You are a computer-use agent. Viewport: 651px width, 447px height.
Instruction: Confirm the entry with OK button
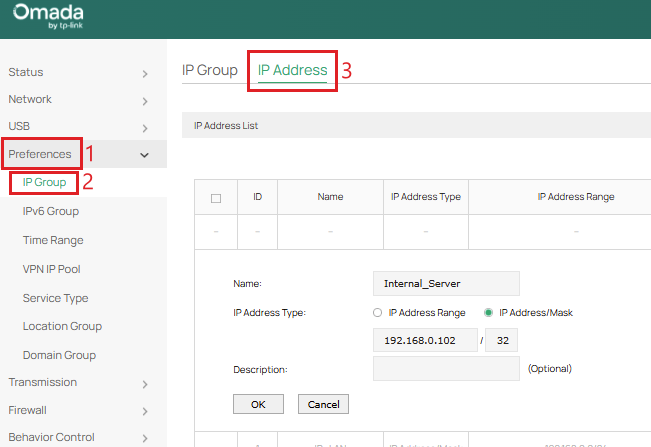click(258, 404)
